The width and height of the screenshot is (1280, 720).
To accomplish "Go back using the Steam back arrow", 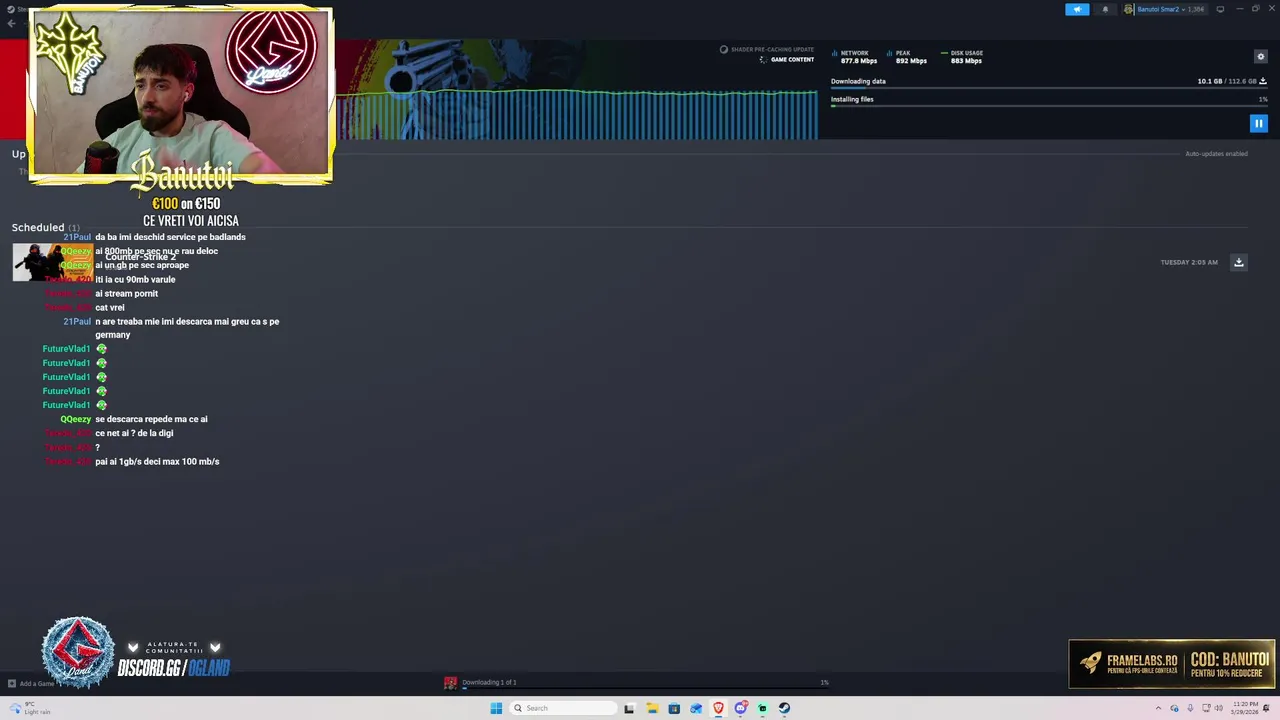I will pos(10,23).
